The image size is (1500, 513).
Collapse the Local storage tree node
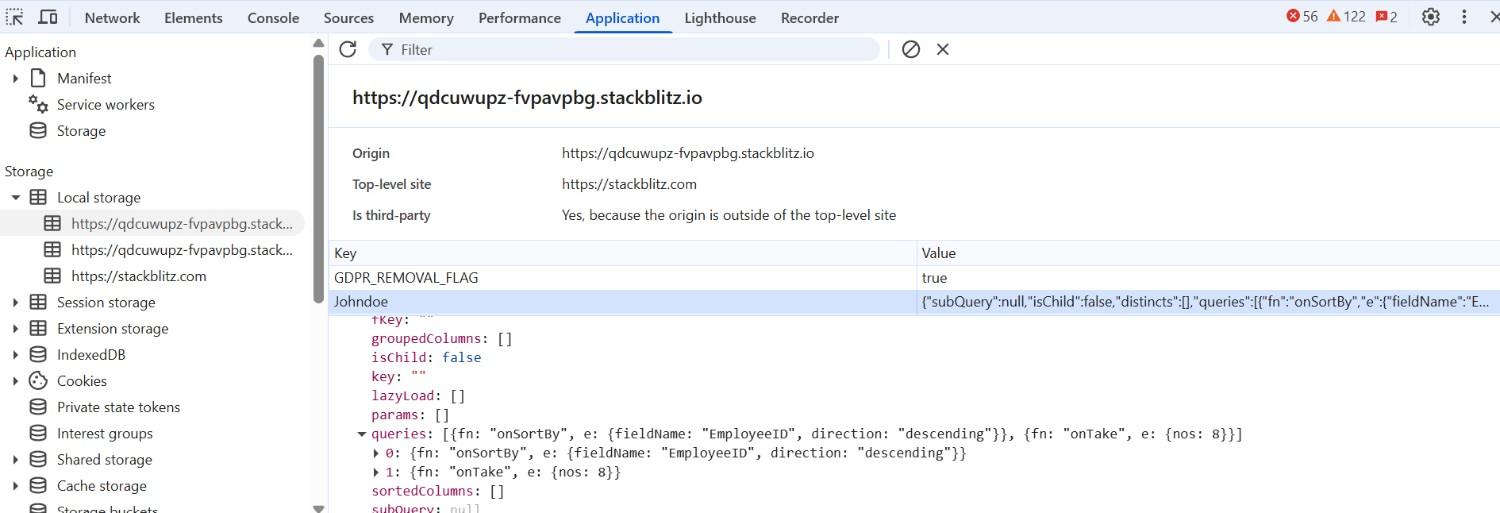tap(15, 198)
